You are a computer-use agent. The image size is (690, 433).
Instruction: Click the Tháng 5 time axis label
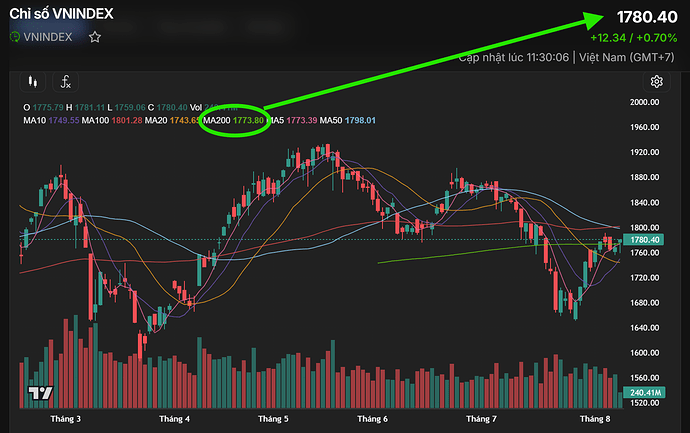[273, 419]
